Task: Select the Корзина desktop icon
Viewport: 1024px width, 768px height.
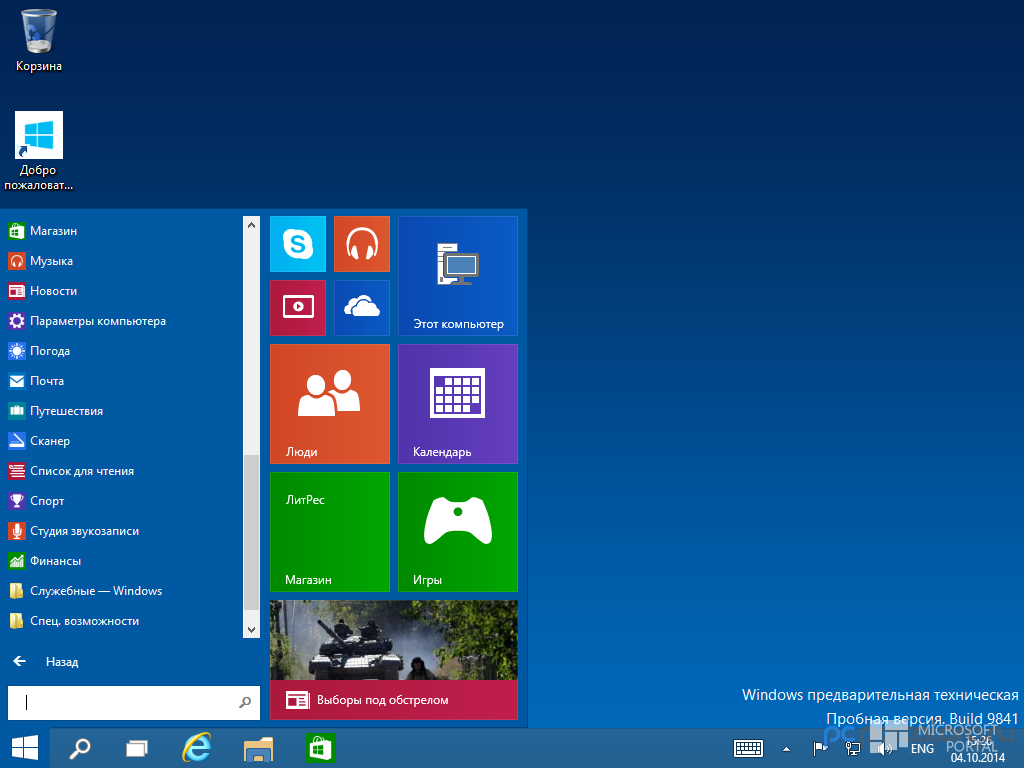Action: [x=39, y=40]
